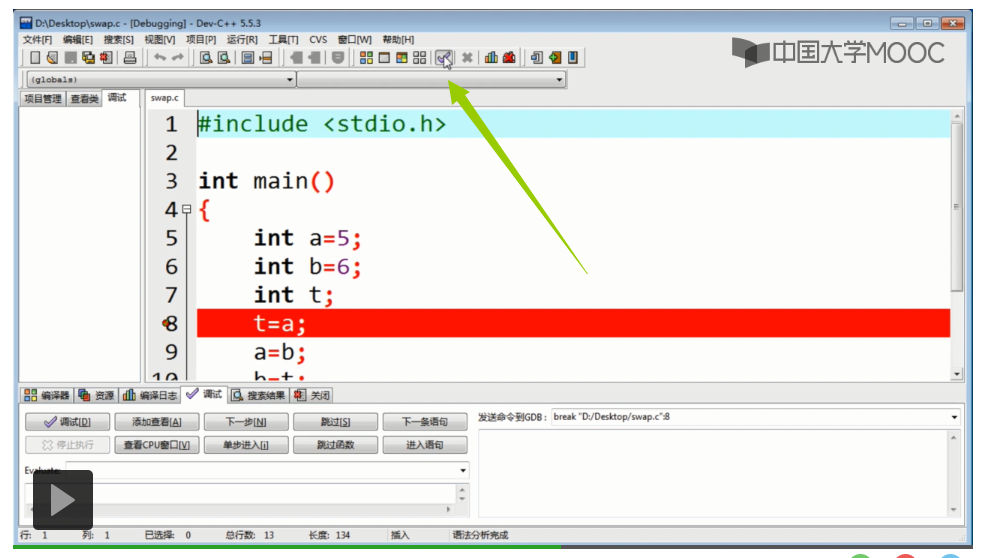
Task: Click the Delete profiling information icon
Action: click(509, 58)
